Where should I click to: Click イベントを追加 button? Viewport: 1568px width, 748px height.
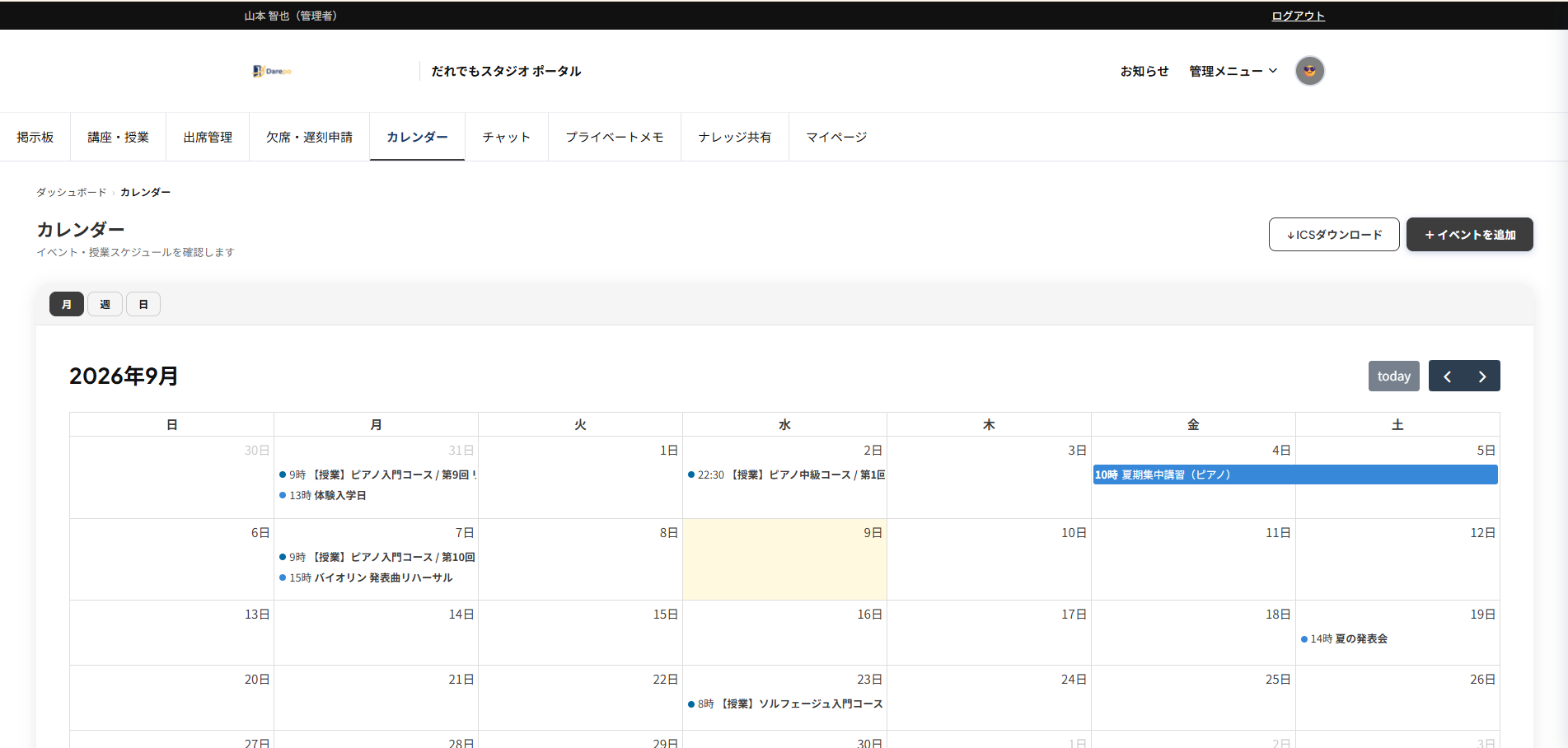point(1470,235)
